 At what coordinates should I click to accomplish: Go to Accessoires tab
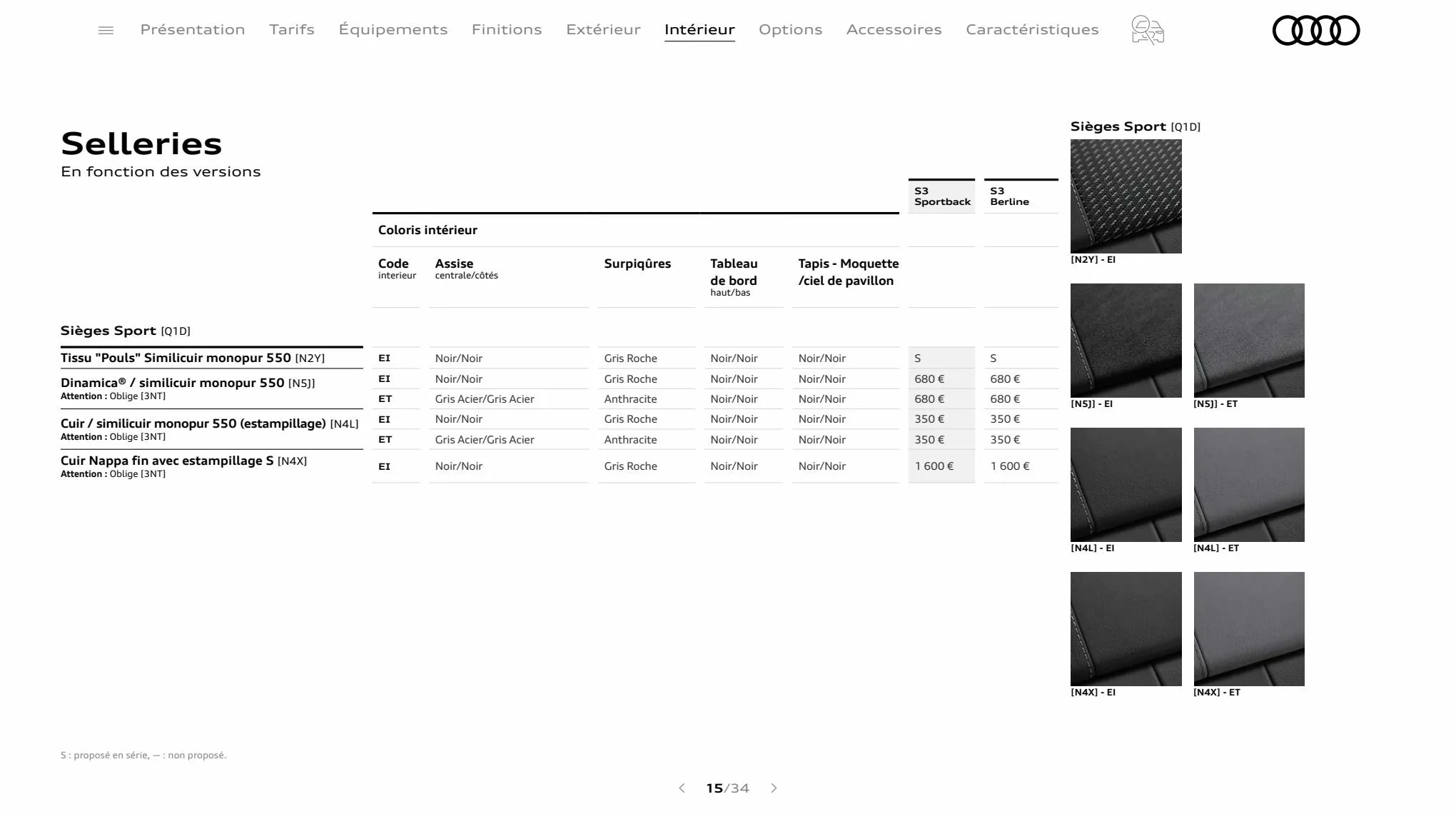894,29
